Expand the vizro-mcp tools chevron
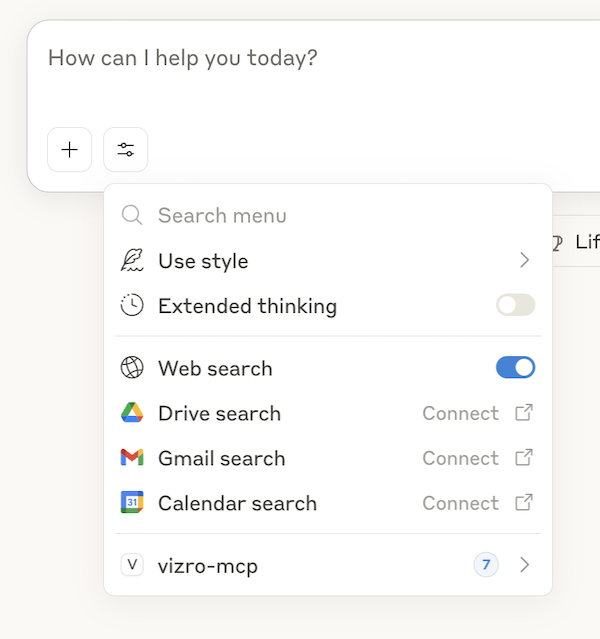 pyautogui.click(x=524, y=565)
